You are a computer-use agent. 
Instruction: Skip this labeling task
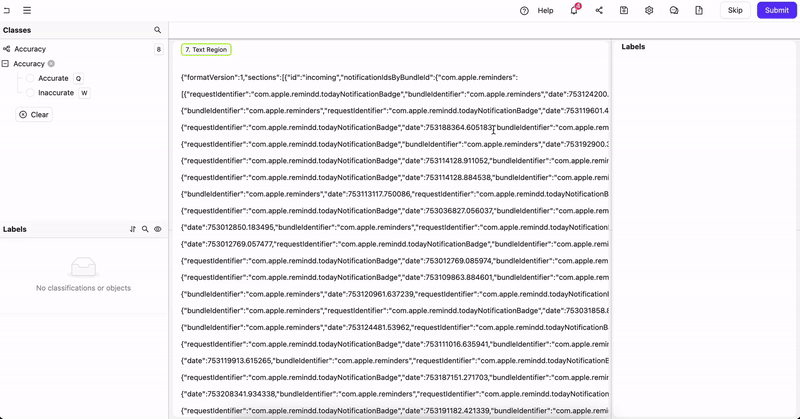(735, 10)
